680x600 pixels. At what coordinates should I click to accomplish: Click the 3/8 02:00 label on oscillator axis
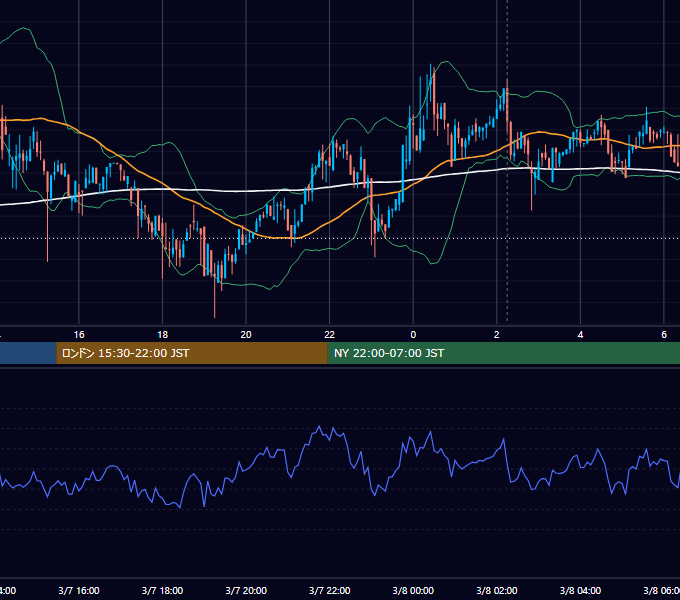[x=497, y=590]
